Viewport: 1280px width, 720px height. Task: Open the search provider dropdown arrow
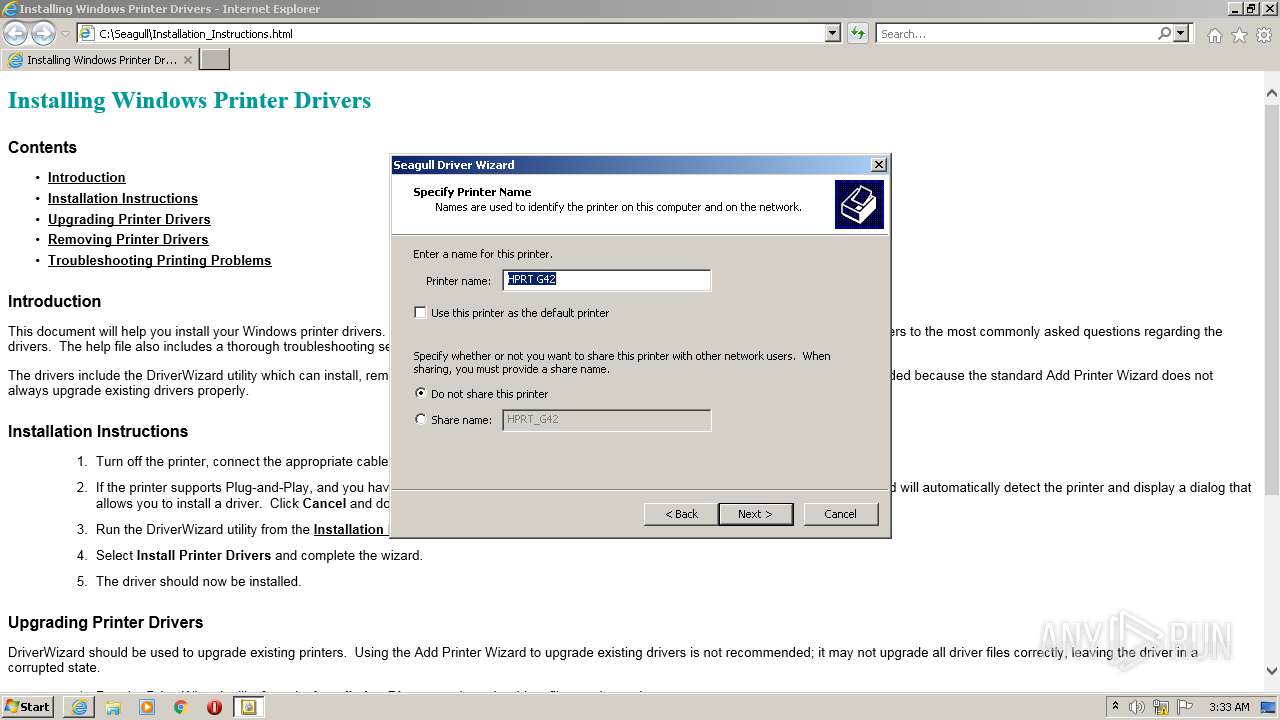click(1181, 33)
